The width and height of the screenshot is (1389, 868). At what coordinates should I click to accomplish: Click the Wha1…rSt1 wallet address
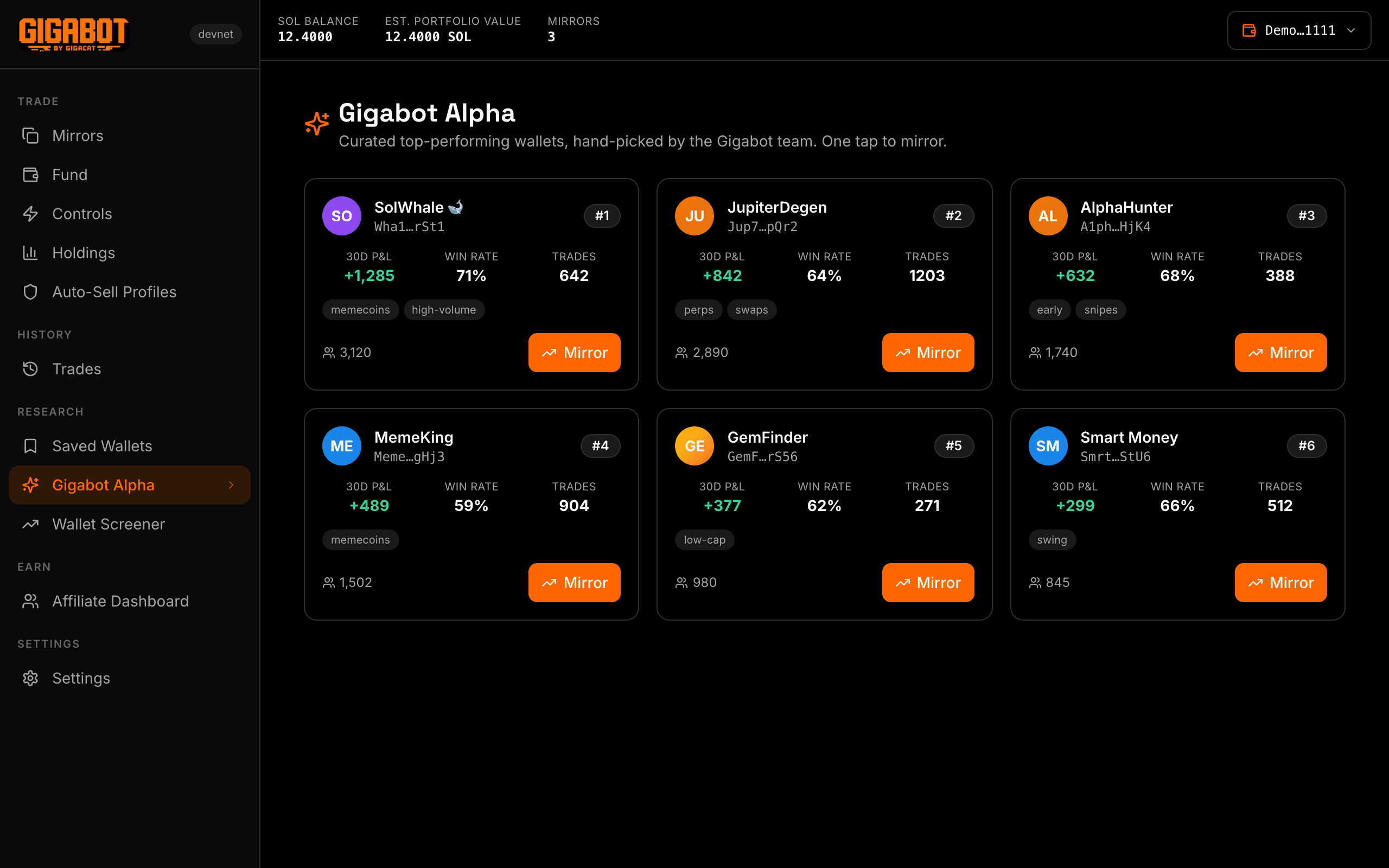click(x=409, y=227)
